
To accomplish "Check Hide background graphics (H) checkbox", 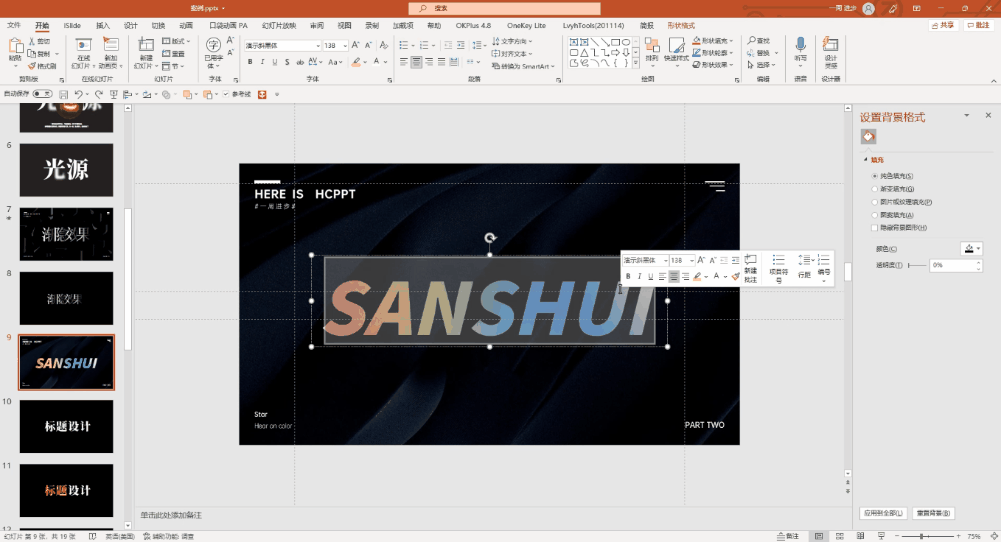I will point(875,227).
